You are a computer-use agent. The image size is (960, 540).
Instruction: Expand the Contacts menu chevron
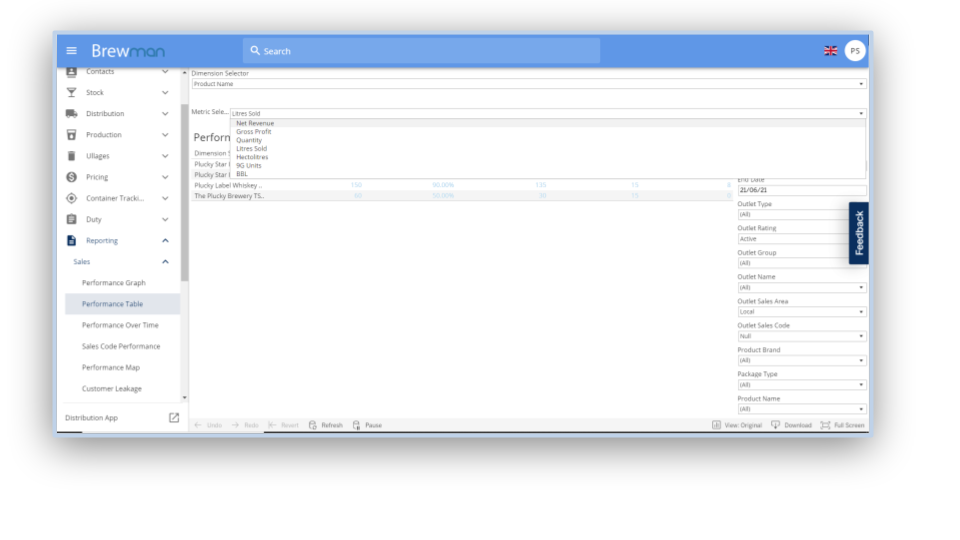[165, 72]
